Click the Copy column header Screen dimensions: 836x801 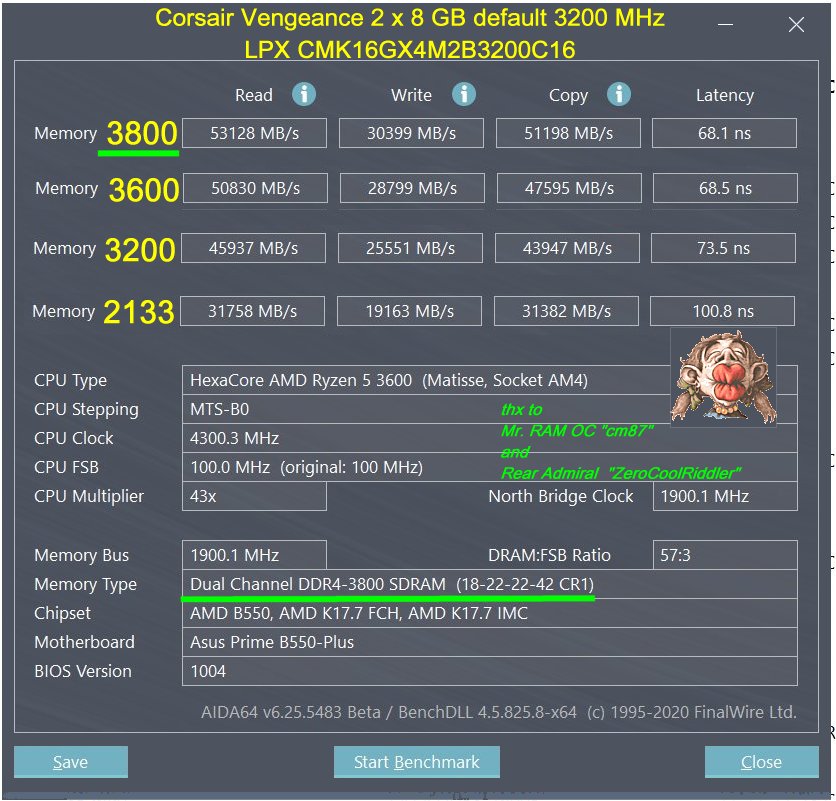tap(568, 95)
